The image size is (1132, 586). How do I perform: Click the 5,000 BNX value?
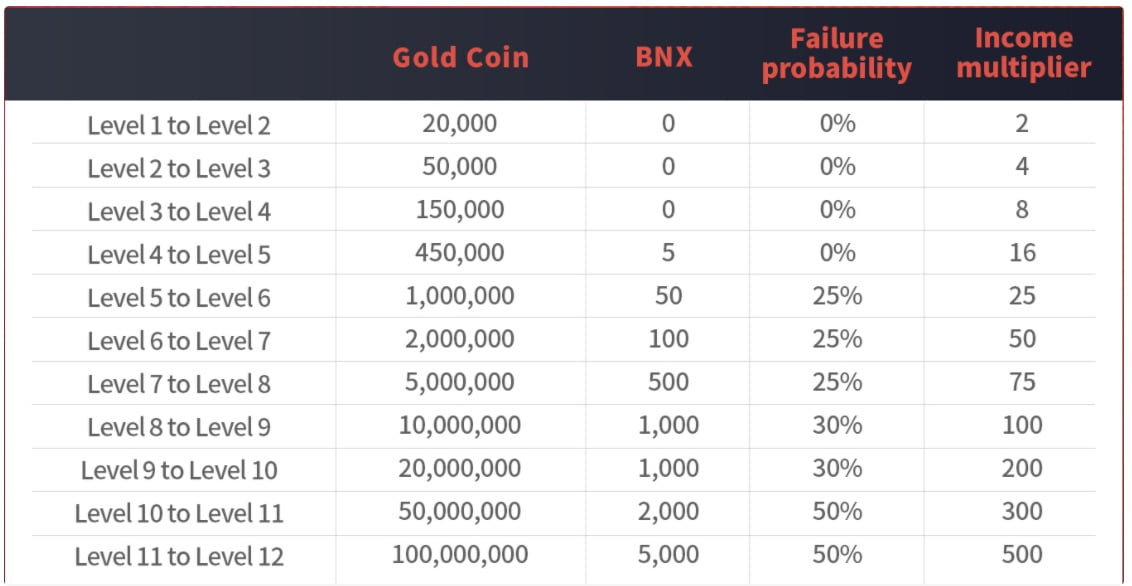(x=668, y=555)
